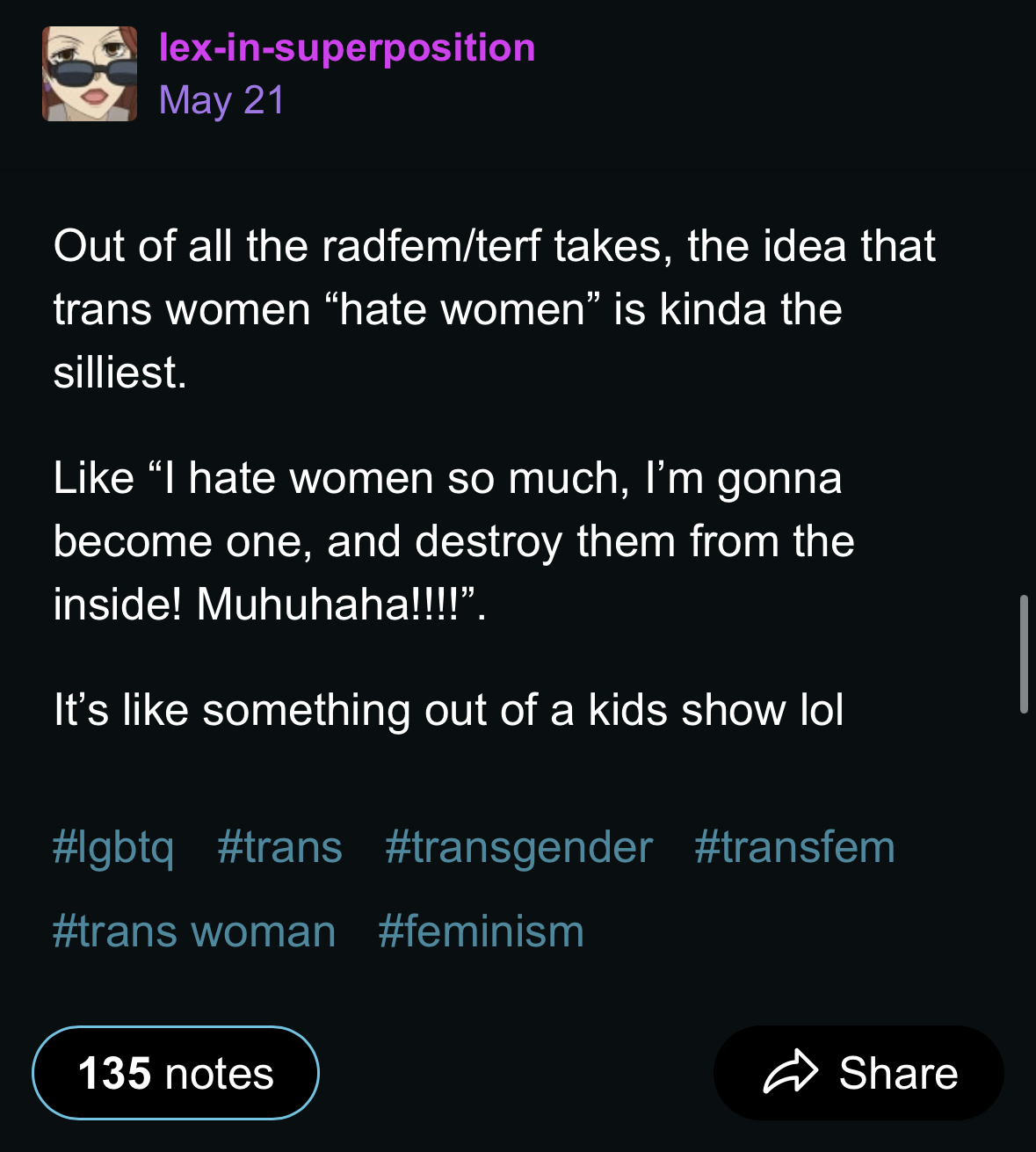Open the #transfem tag

794,848
